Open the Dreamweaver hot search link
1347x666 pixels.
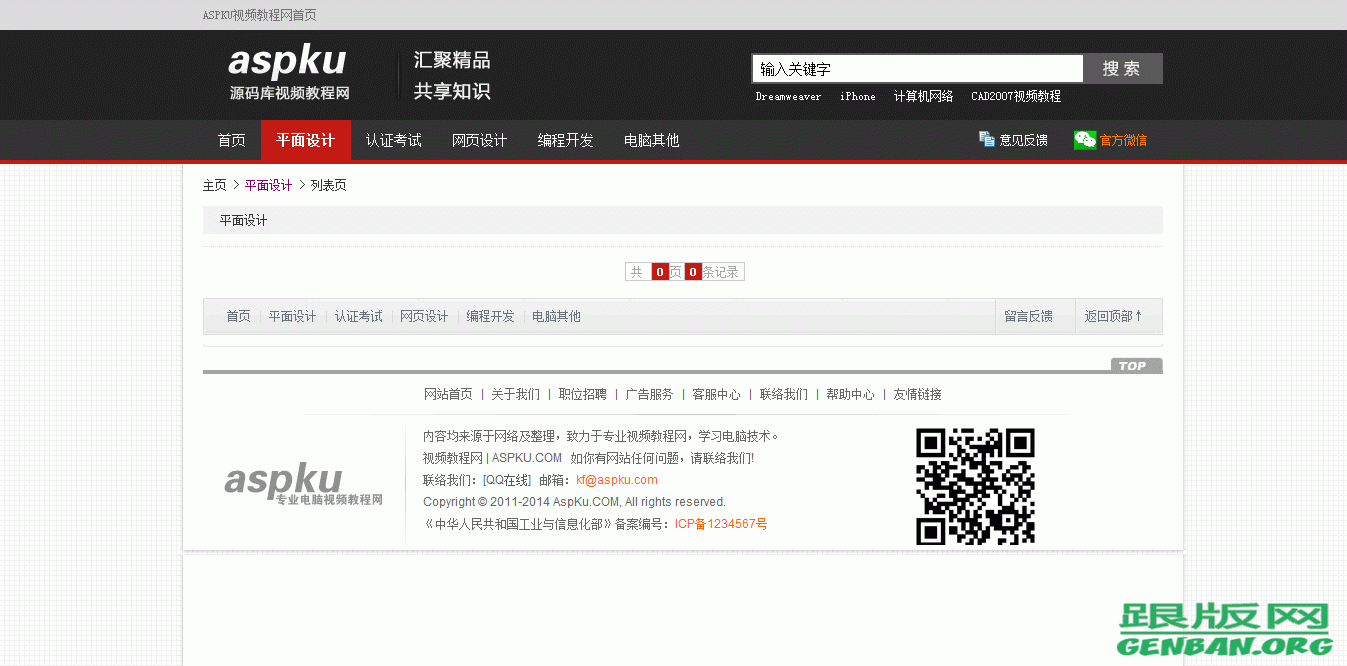789,96
